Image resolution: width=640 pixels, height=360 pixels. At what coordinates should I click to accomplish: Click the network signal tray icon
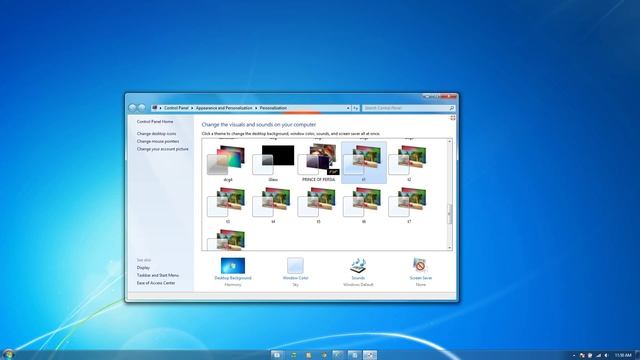(x=598, y=356)
